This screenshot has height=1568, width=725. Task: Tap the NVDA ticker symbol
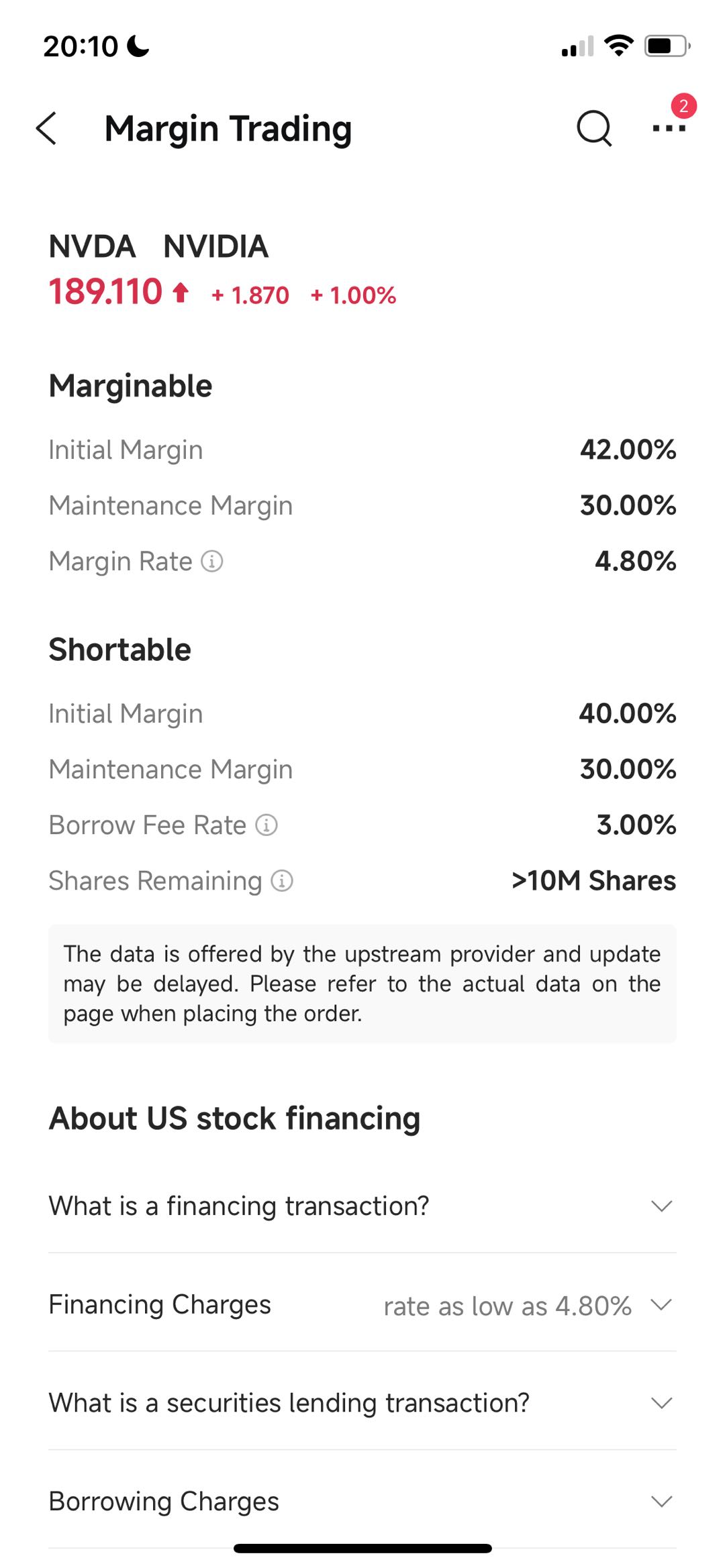(x=92, y=246)
